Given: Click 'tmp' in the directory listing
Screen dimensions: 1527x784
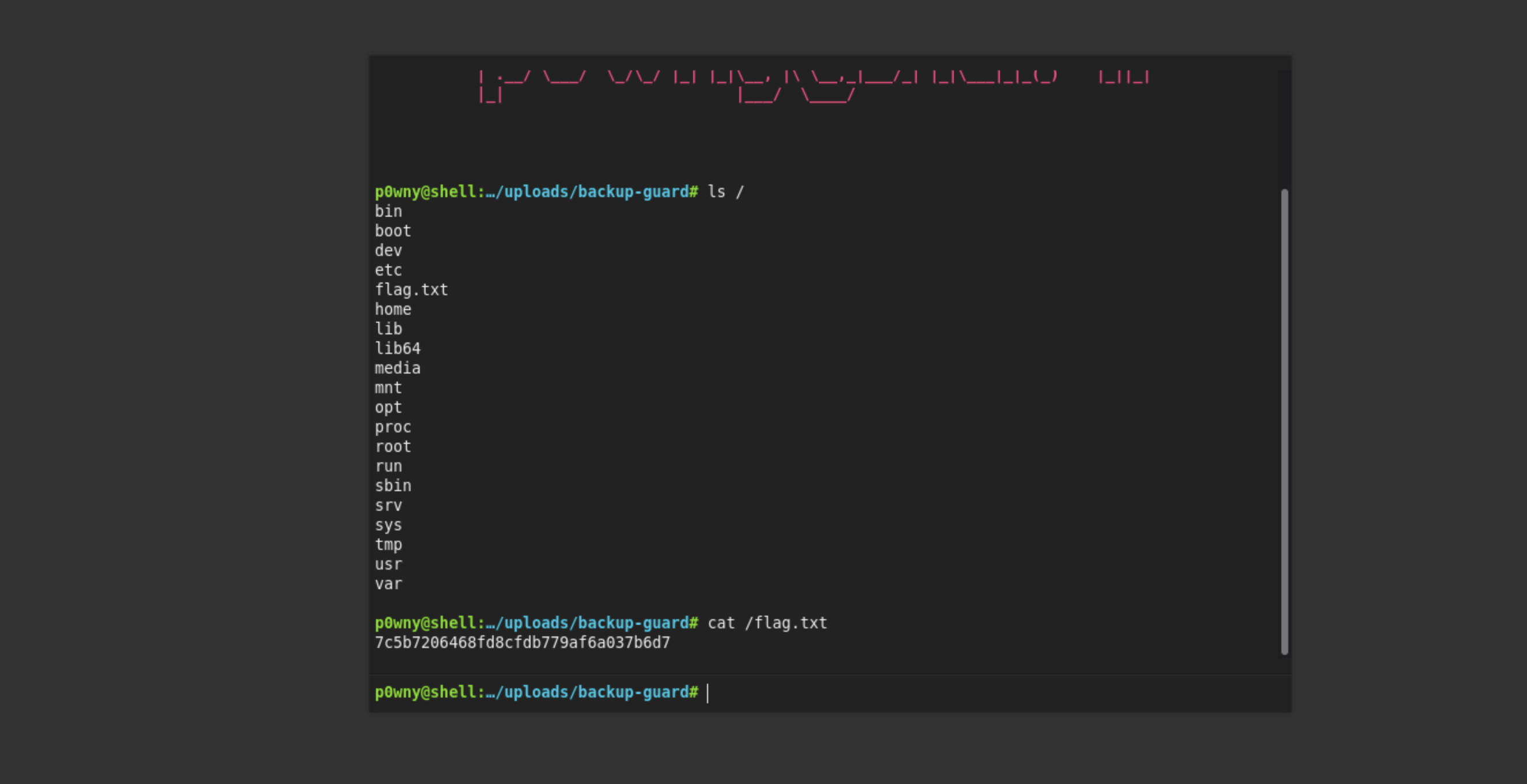Looking at the screenshot, I should (388, 545).
